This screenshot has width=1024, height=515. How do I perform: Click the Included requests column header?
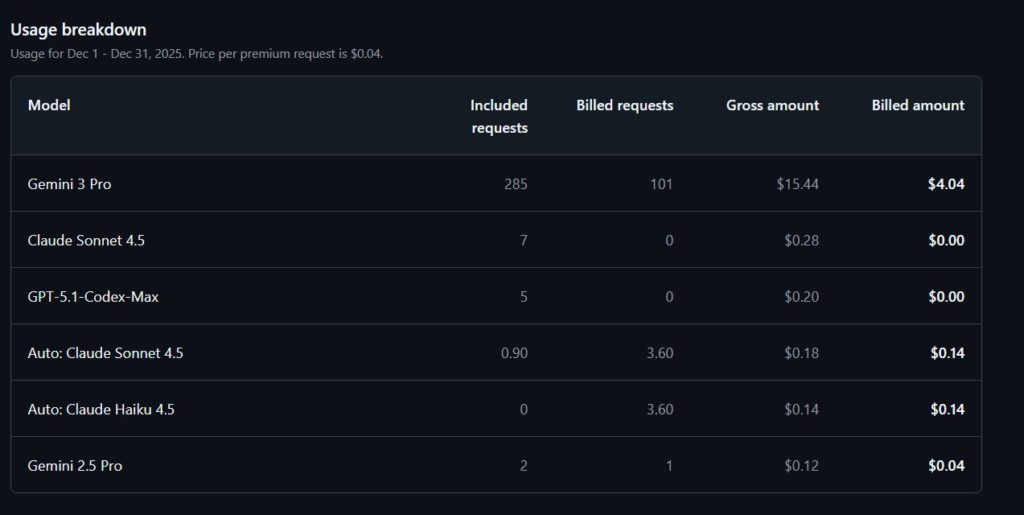coord(499,116)
